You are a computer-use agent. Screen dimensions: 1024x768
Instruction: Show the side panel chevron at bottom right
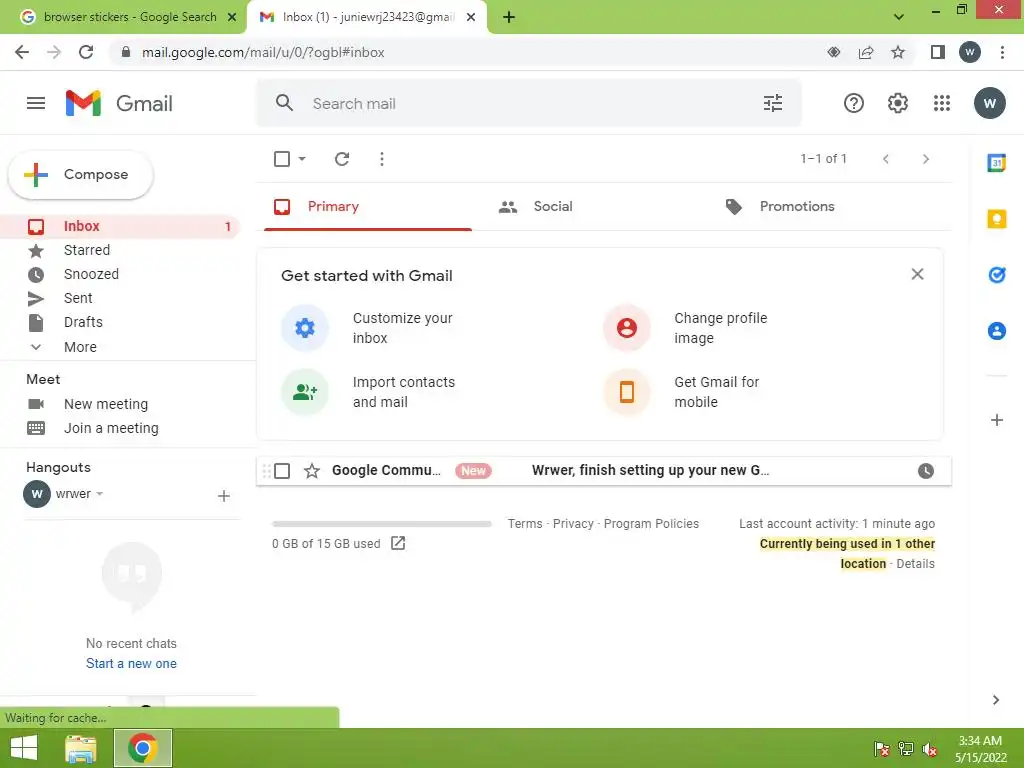pyautogui.click(x=995, y=700)
